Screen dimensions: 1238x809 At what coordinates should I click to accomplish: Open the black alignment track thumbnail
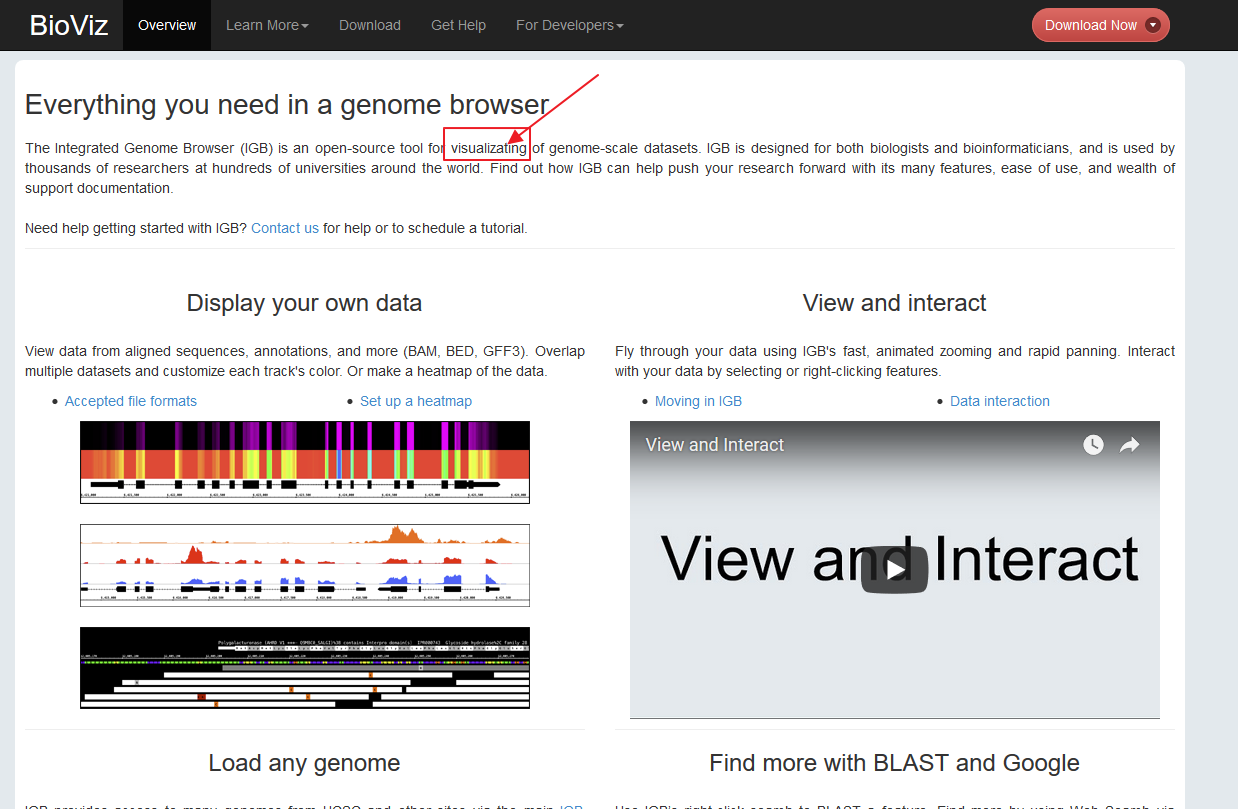point(305,668)
